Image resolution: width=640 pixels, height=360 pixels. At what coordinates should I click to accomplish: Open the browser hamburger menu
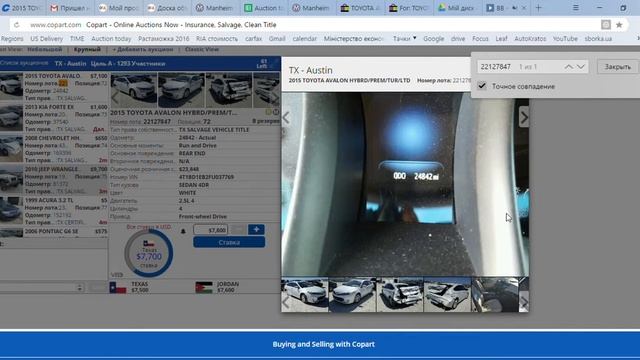point(576,8)
